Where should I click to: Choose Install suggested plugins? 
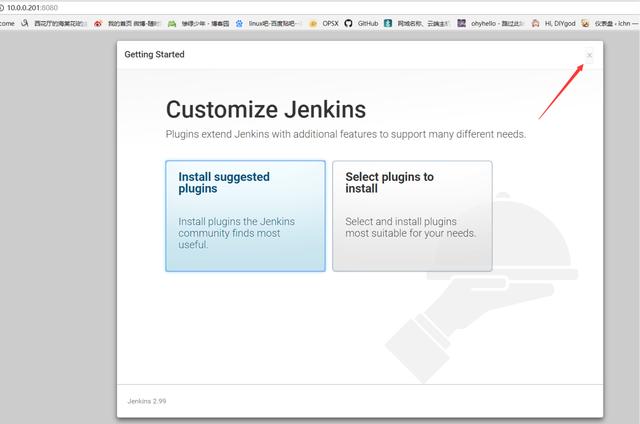(245, 216)
